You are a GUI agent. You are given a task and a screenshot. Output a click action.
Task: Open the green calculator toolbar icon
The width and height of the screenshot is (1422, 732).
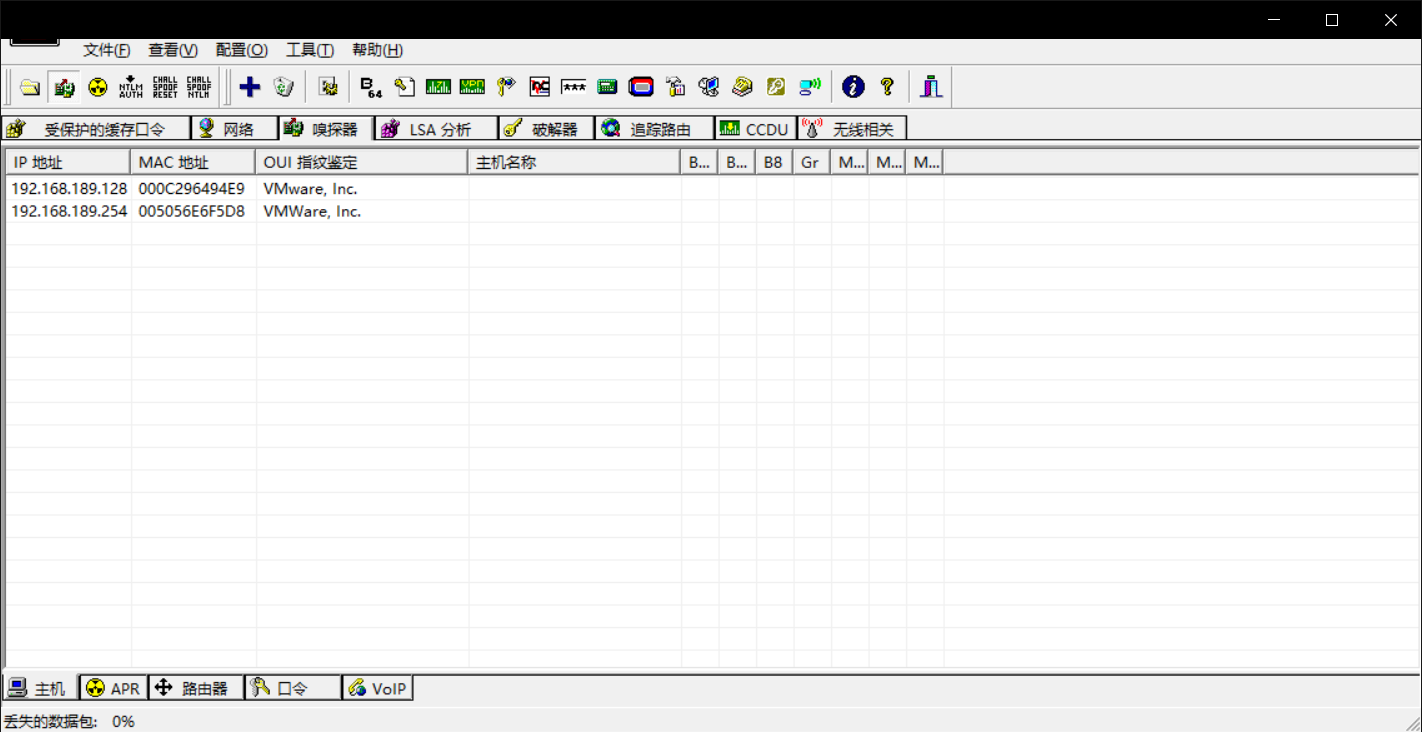pyautogui.click(x=607, y=87)
